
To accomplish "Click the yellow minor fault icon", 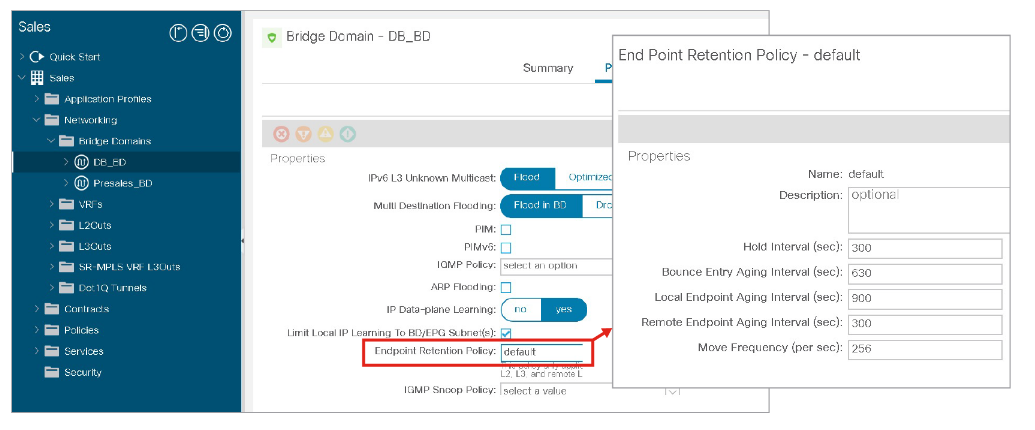I will pyautogui.click(x=325, y=134).
